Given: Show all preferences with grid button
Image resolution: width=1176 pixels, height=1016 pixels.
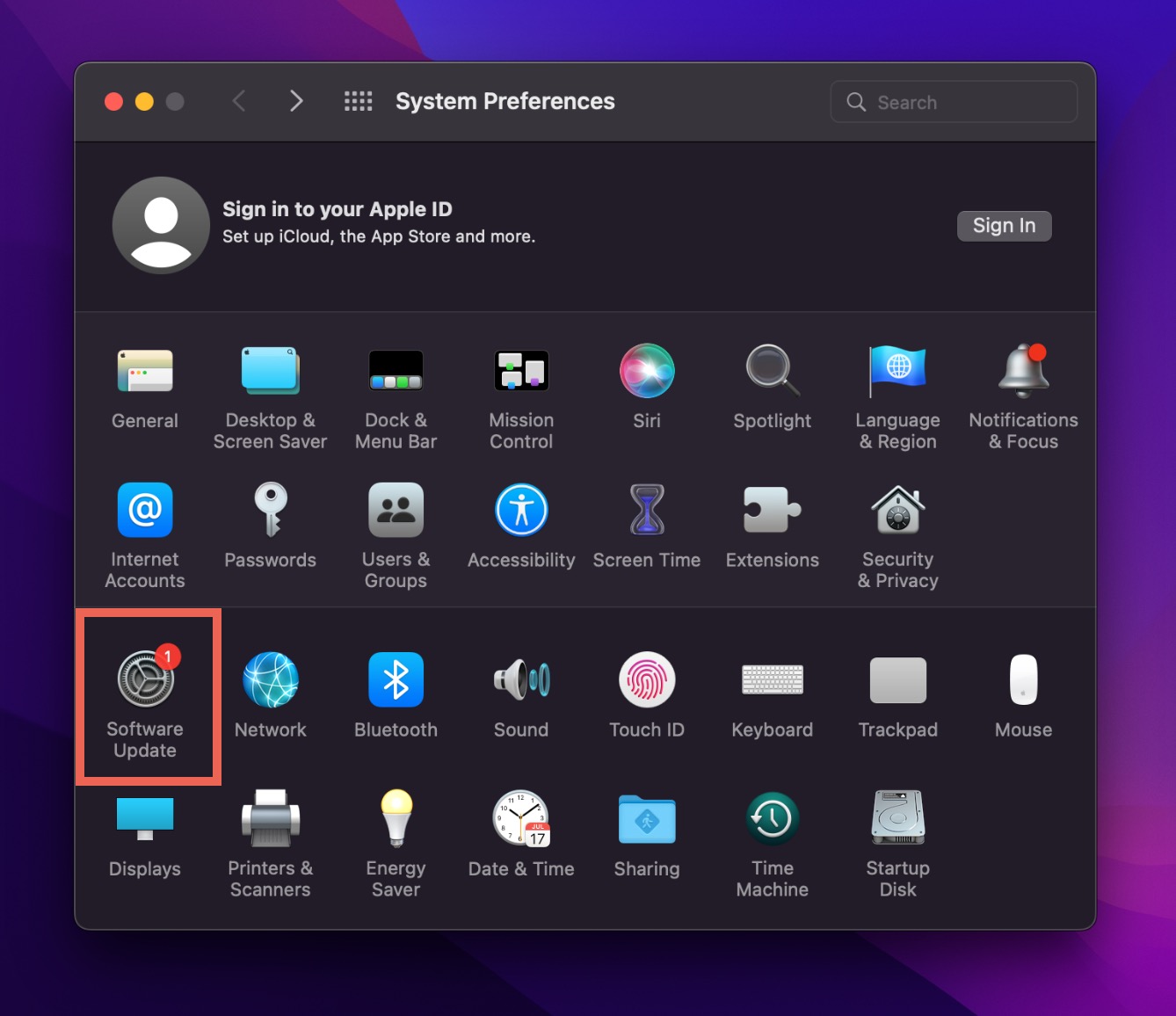Looking at the screenshot, I should click(x=358, y=101).
